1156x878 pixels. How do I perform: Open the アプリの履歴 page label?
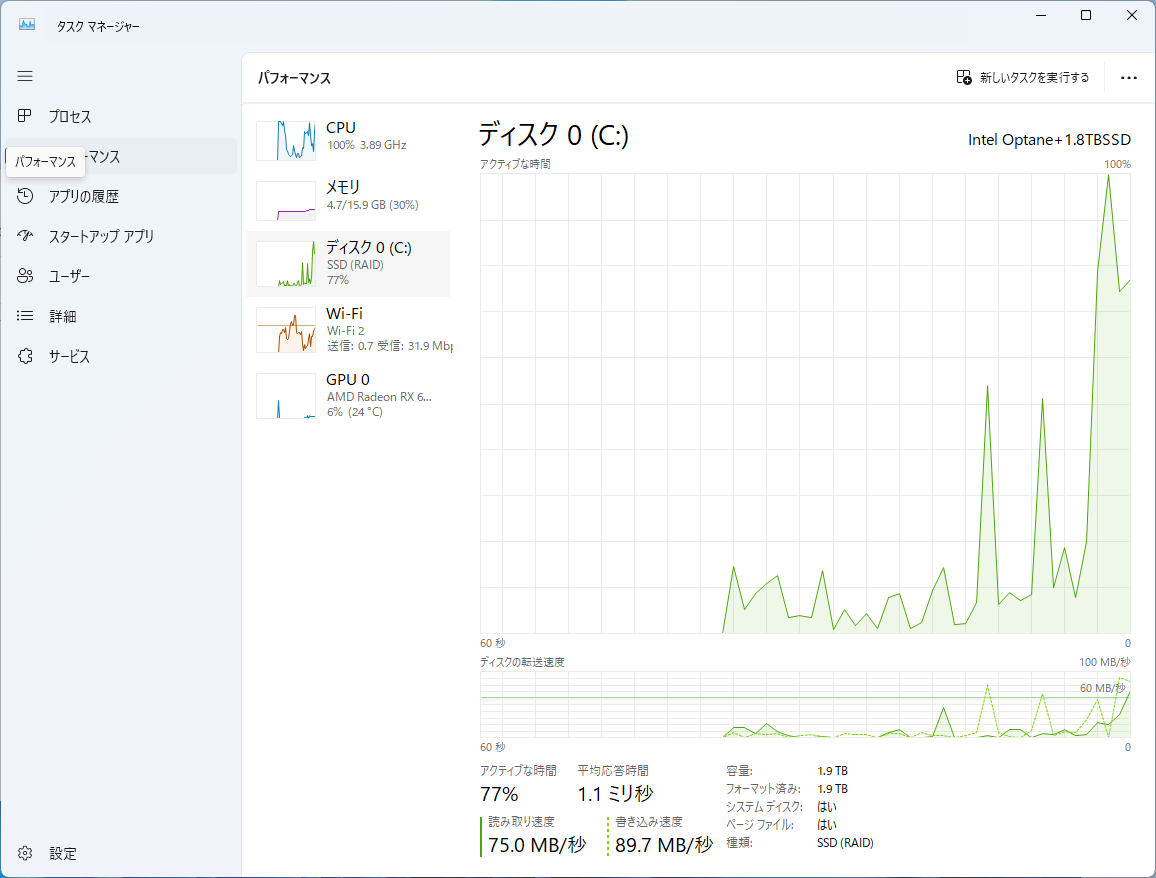[x=84, y=197]
